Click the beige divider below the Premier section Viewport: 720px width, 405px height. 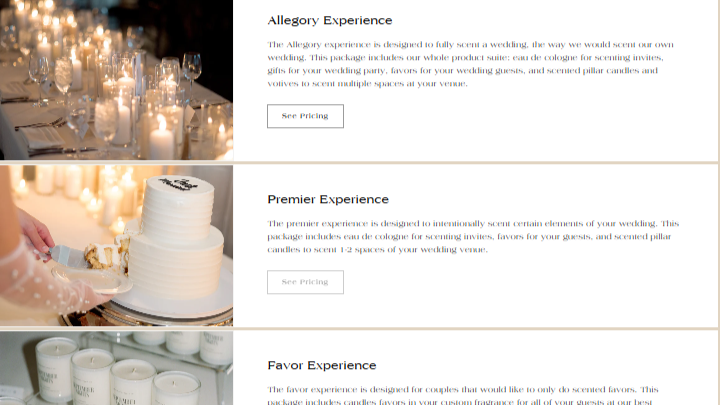click(x=359, y=329)
